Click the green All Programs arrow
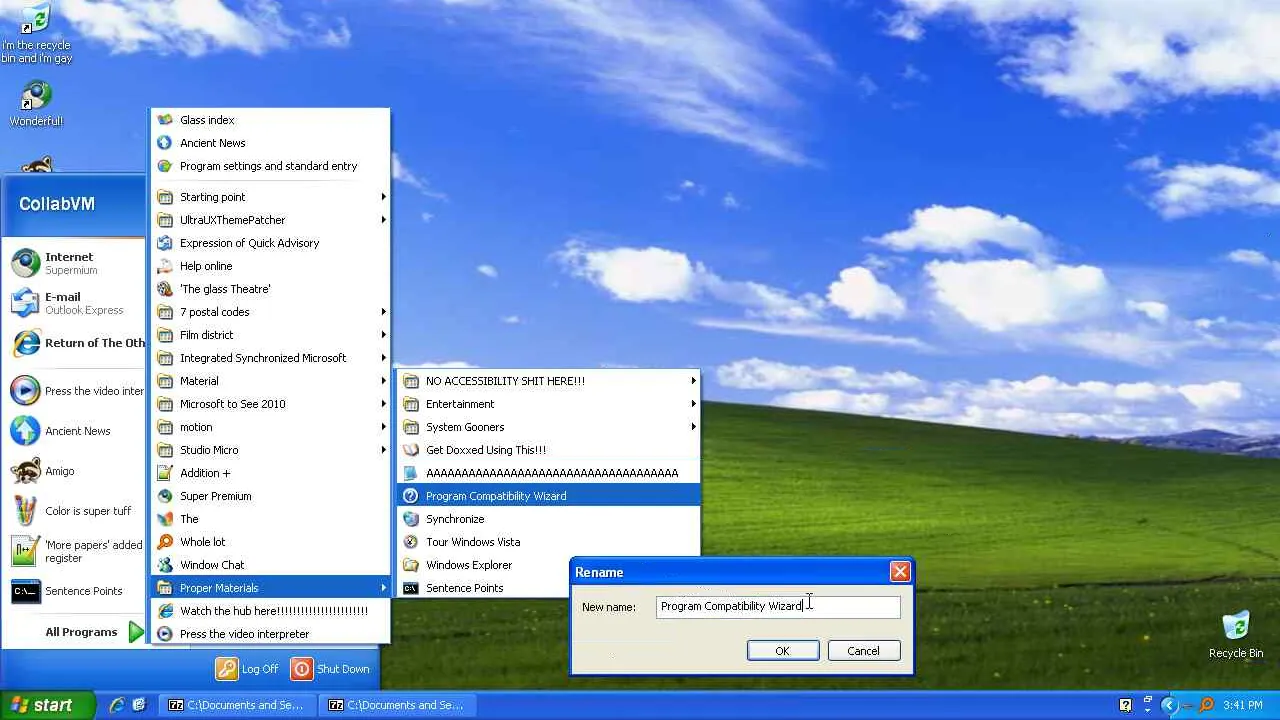 pyautogui.click(x=137, y=632)
